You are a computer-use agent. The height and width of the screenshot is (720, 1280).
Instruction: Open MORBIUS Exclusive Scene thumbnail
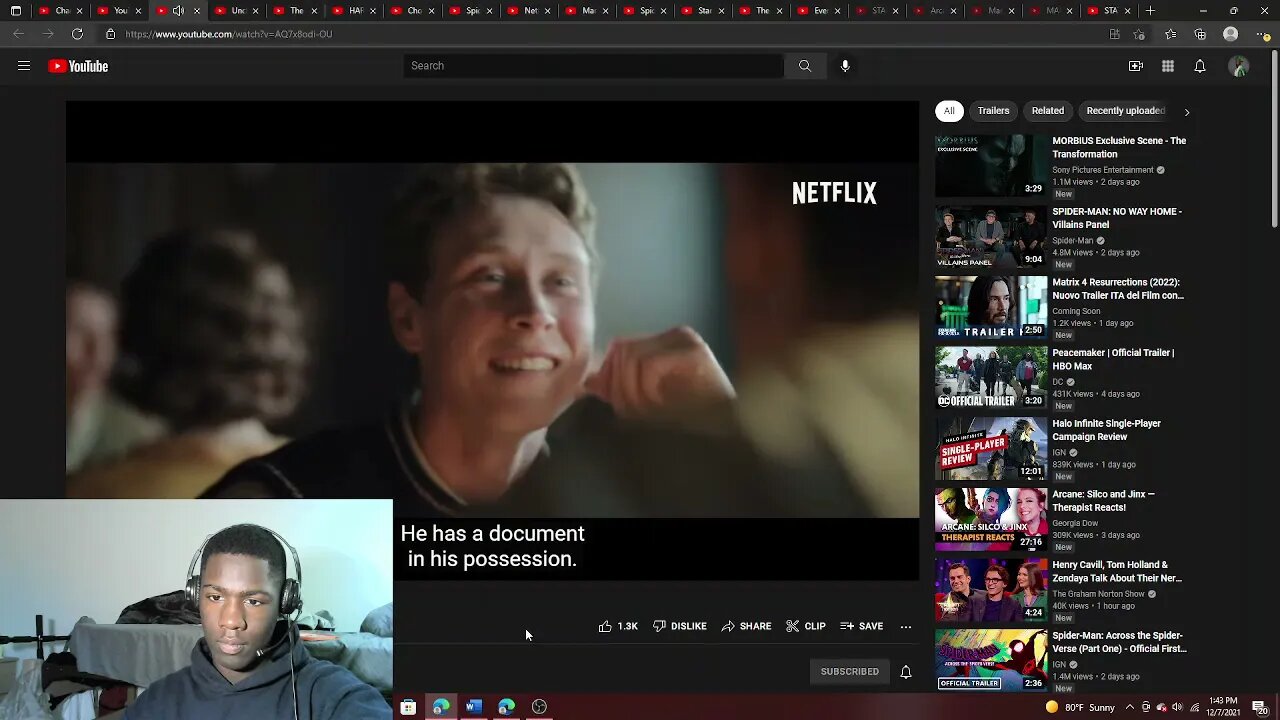991,166
